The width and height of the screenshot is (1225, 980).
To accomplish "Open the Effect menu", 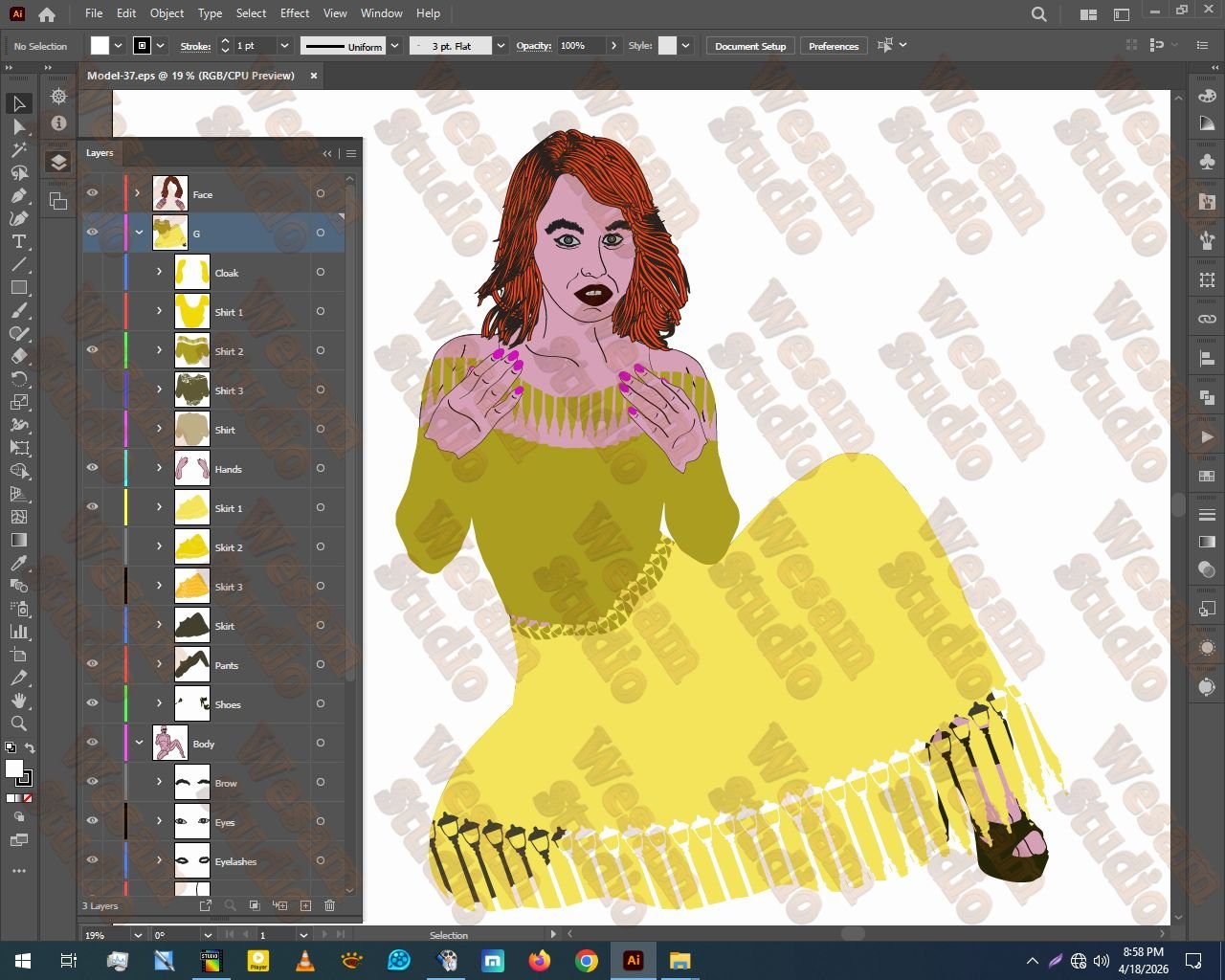I will click(x=295, y=13).
